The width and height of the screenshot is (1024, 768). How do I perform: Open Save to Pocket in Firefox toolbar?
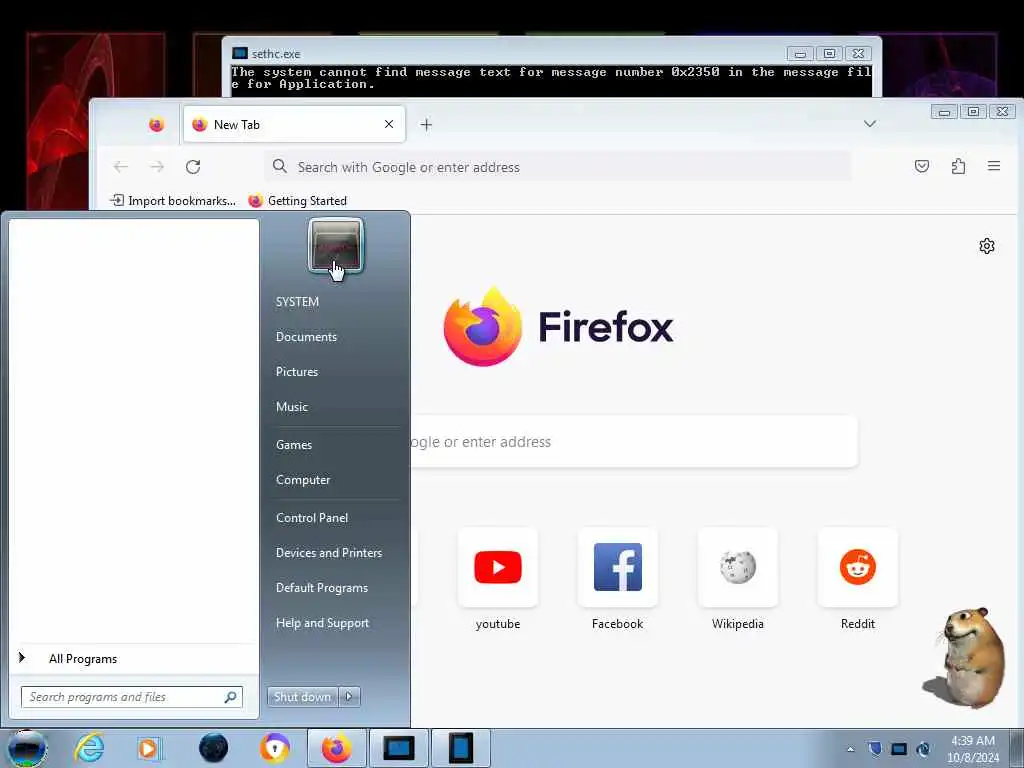[x=921, y=167]
